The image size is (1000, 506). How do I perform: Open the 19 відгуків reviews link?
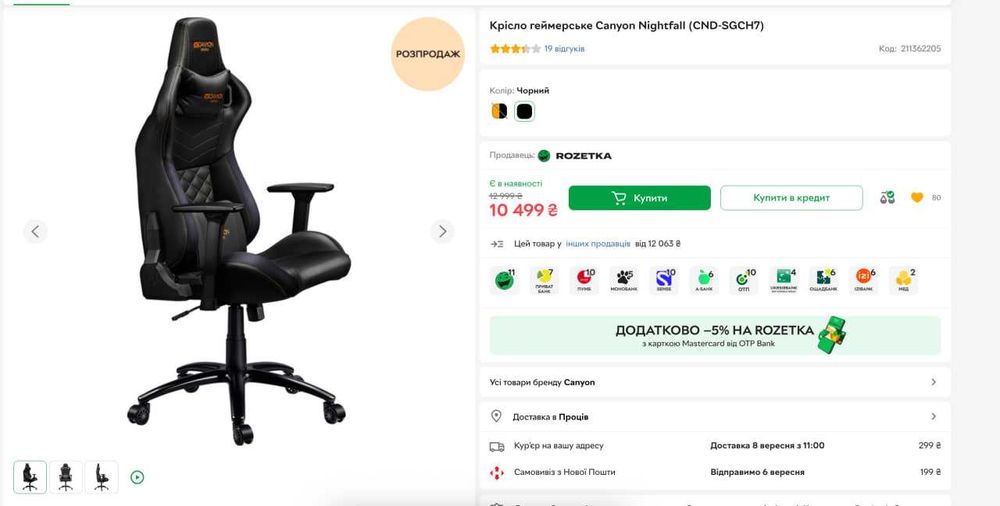[x=564, y=48]
